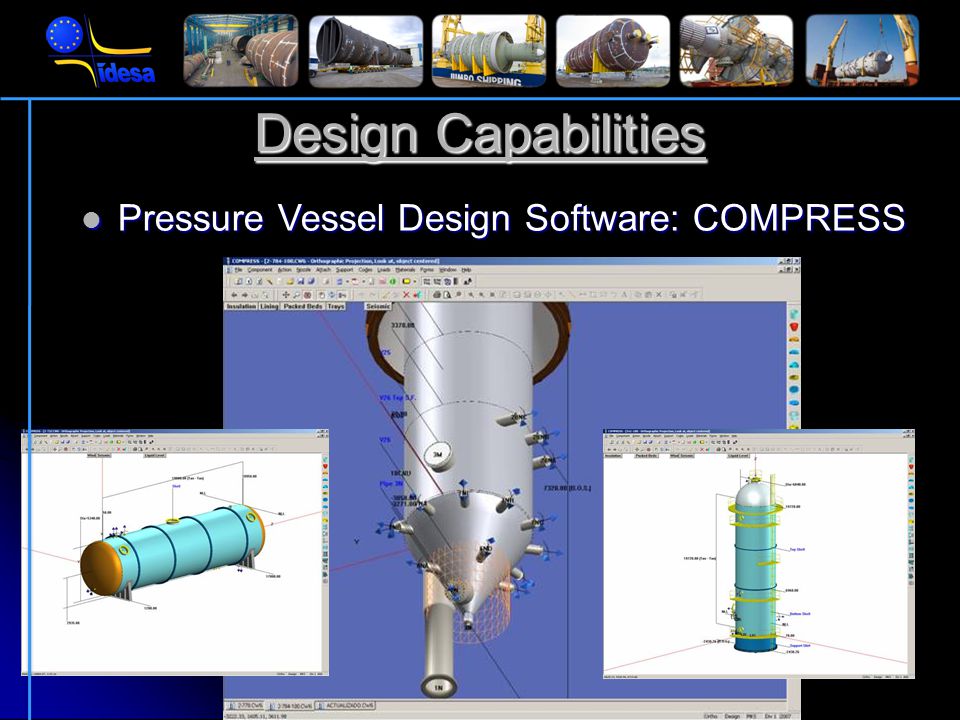Open the factory workshop photo thumbnail
The image size is (960, 720).
click(241, 50)
